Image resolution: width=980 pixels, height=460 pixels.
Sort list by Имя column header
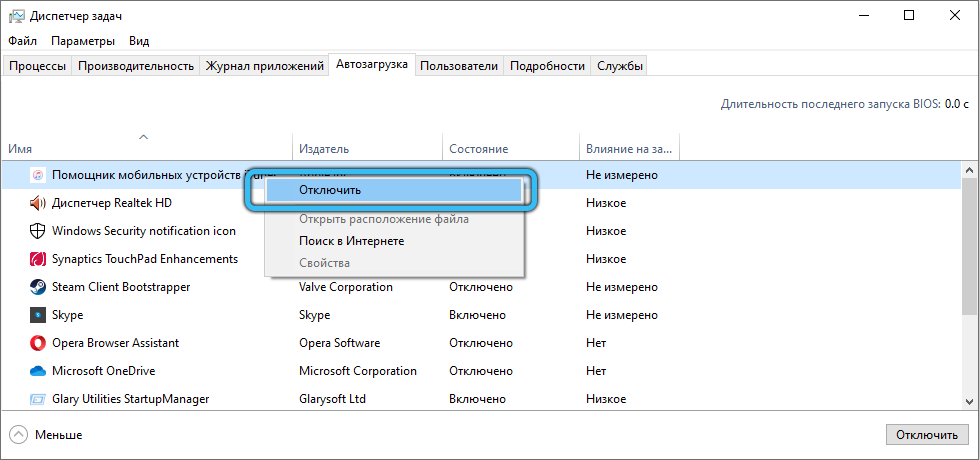[x=145, y=148]
